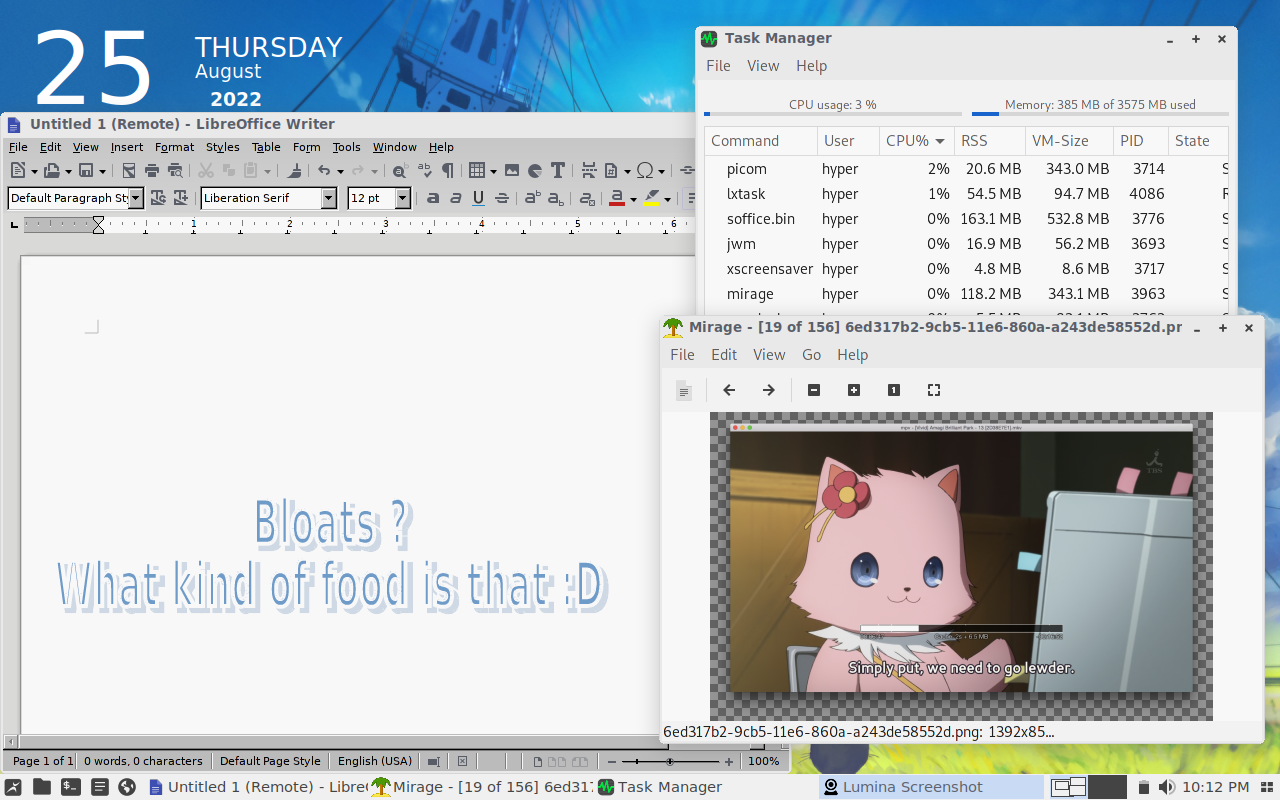Click volume speaker icon in system tray

pyautogui.click(x=1165, y=787)
